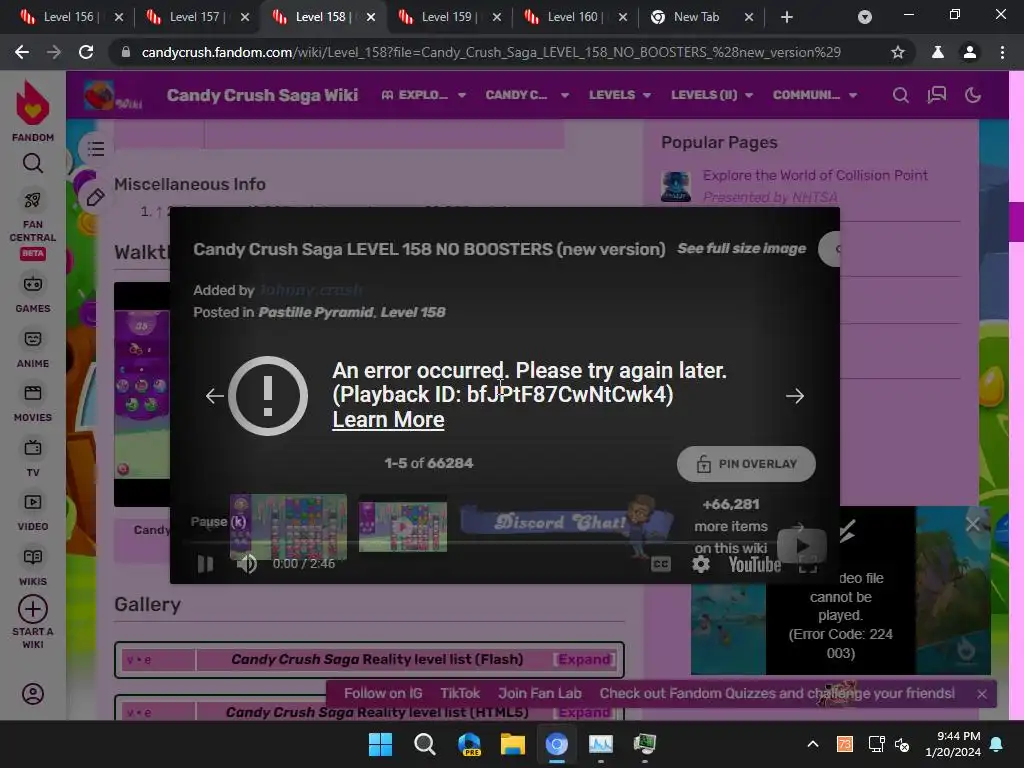Go to Anime section in sidebar
Viewport: 1024px width, 768px height.
click(33, 348)
